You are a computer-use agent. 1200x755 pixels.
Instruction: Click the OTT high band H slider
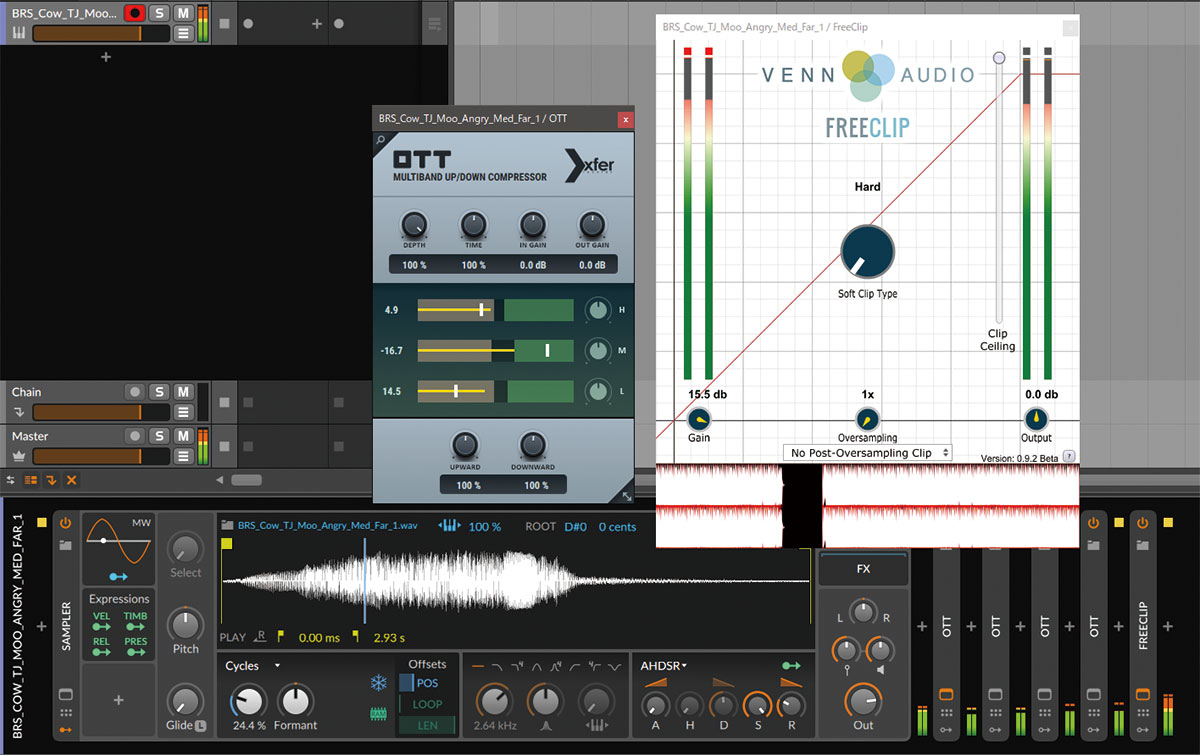click(x=495, y=310)
